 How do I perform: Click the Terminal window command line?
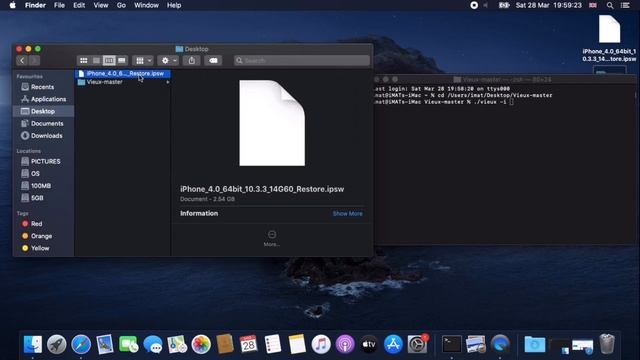pos(443,102)
